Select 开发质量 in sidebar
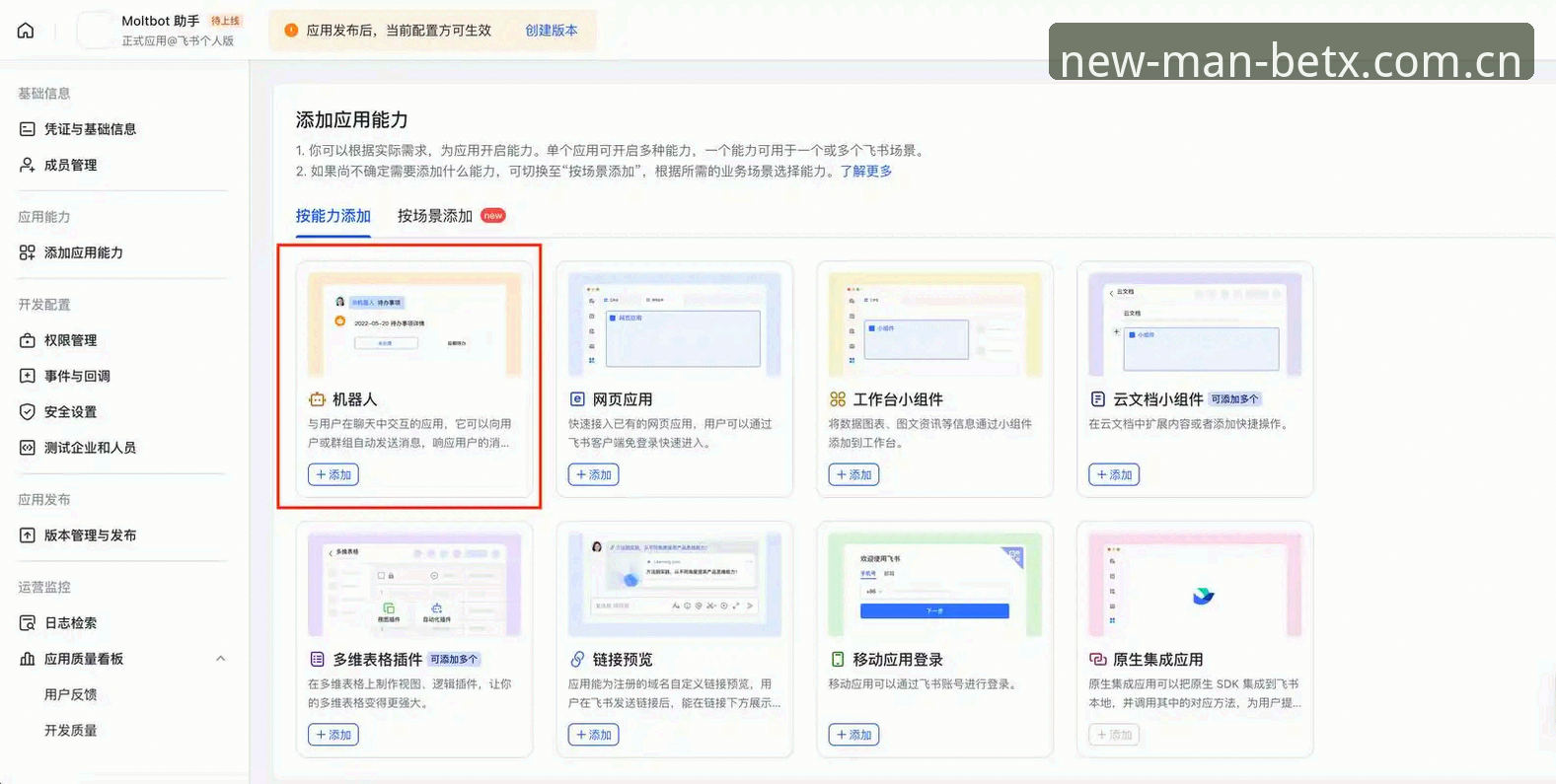This screenshot has width=1556, height=784. (71, 731)
